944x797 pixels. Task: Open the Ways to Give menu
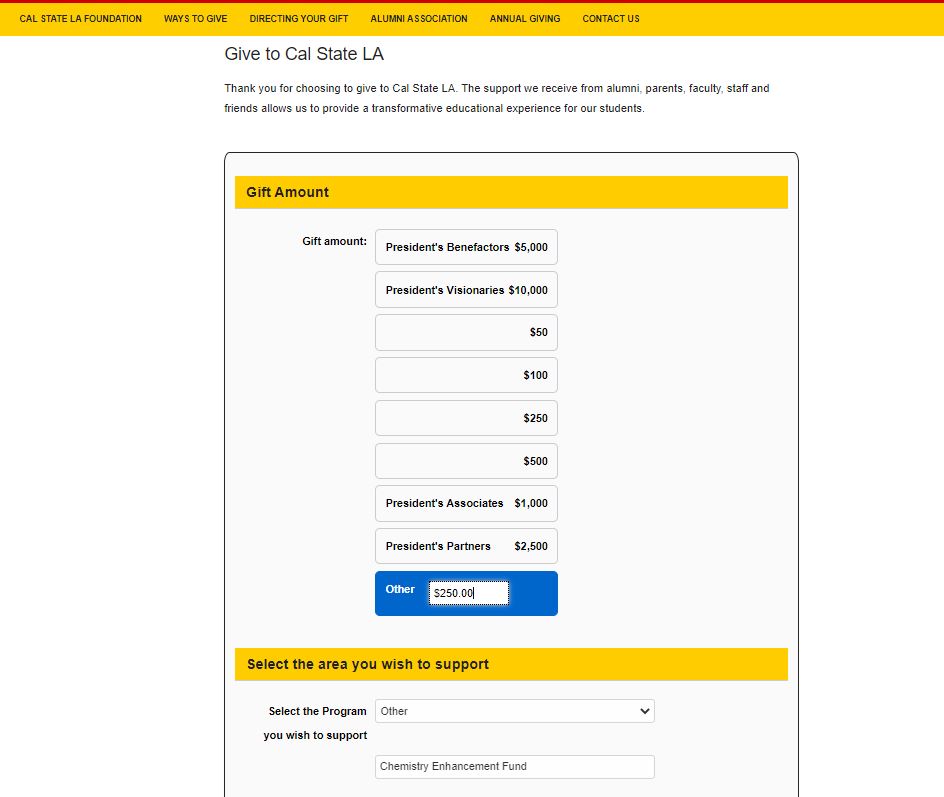[196, 19]
